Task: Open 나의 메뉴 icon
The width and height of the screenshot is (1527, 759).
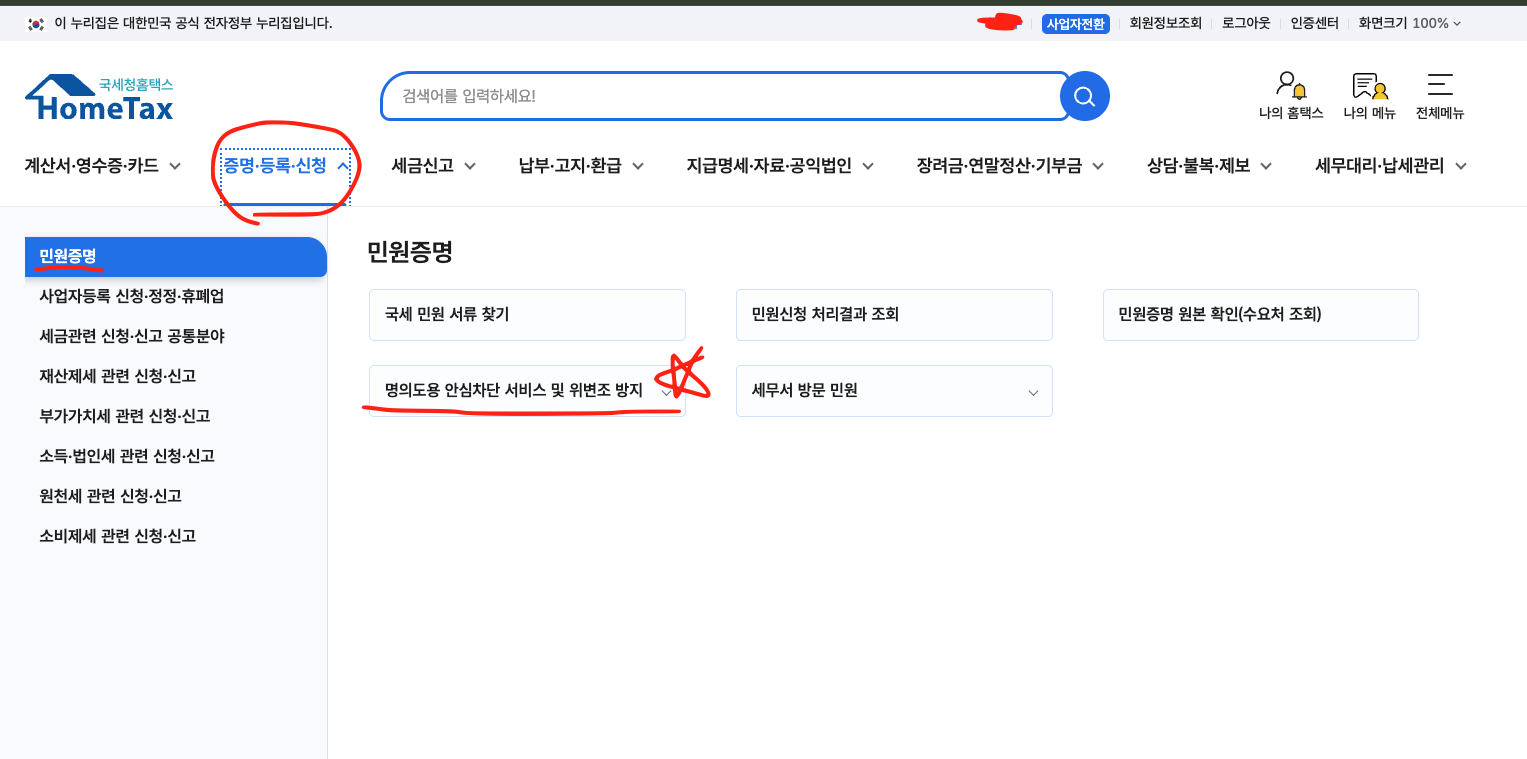Action: [1369, 96]
